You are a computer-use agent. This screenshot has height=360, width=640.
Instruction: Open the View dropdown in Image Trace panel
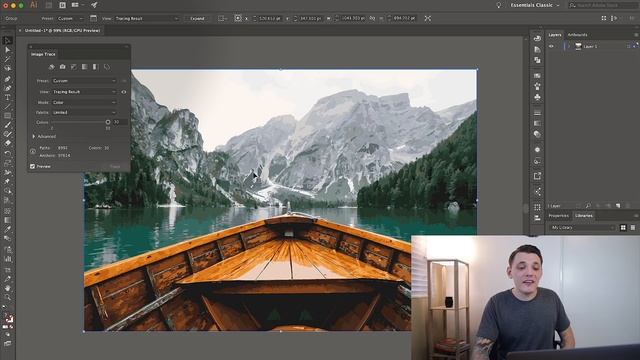84,92
